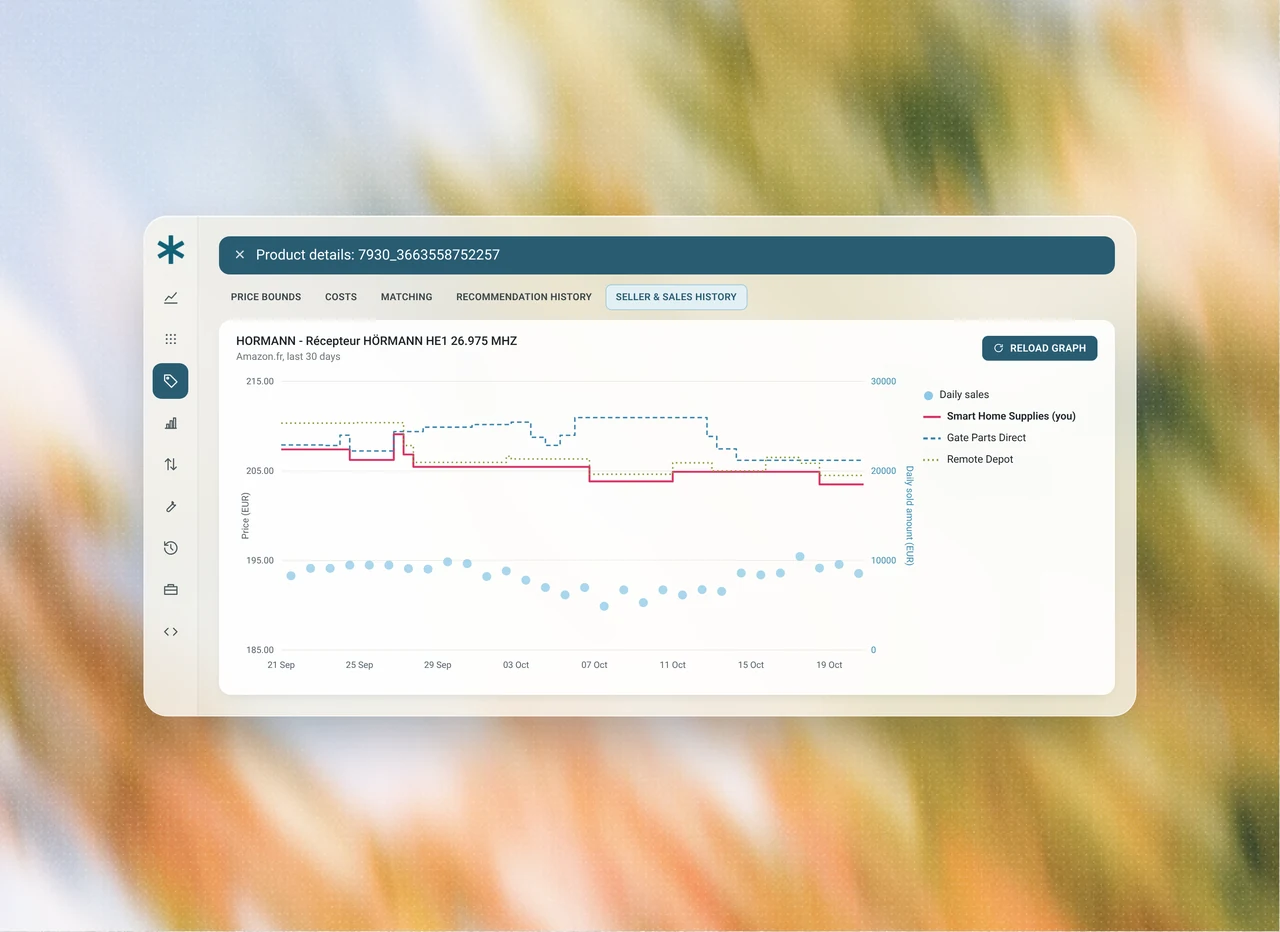Open the line chart icon in sidebar
The image size is (1280, 932).
[171, 297]
